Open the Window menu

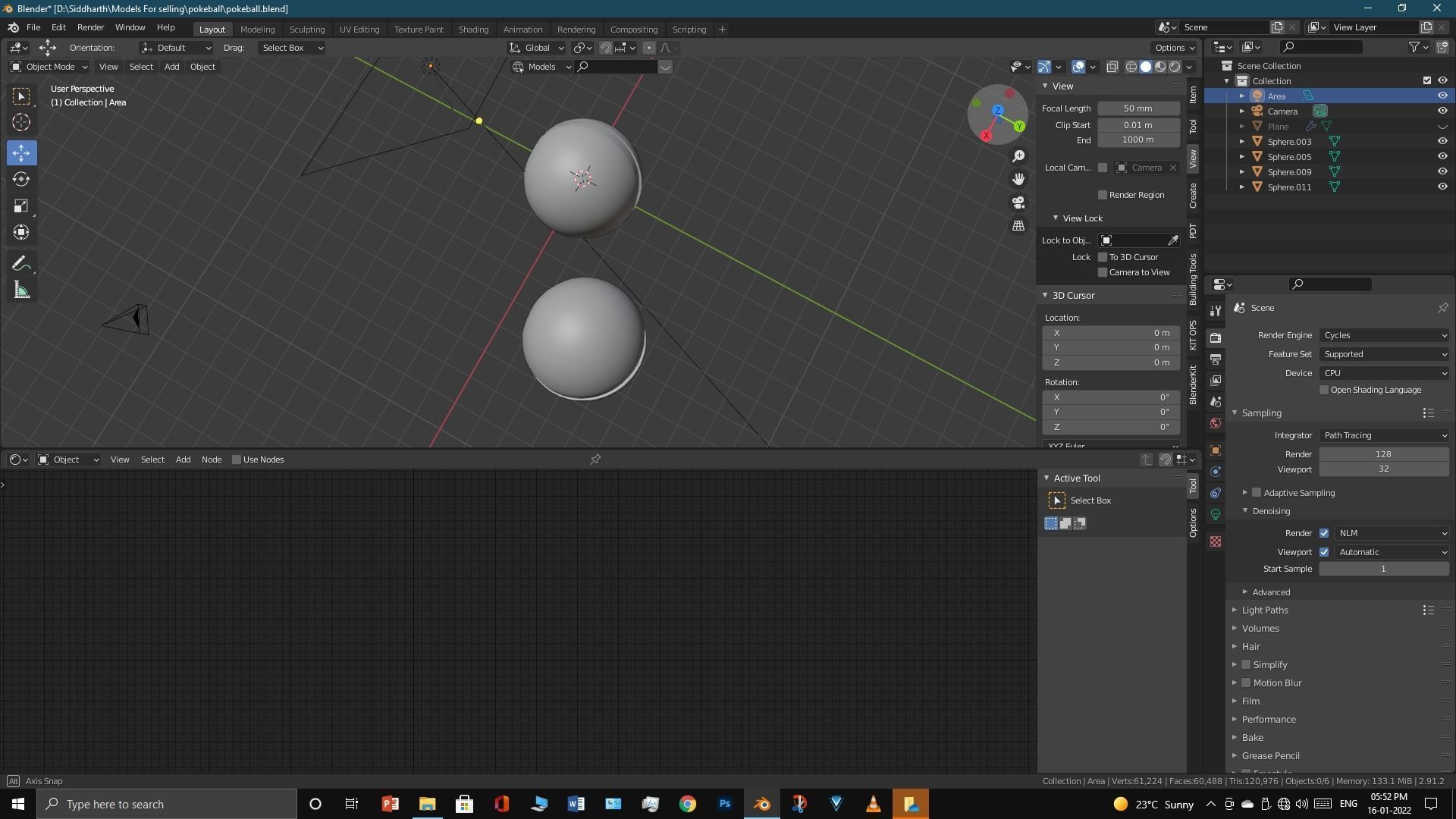[130, 27]
